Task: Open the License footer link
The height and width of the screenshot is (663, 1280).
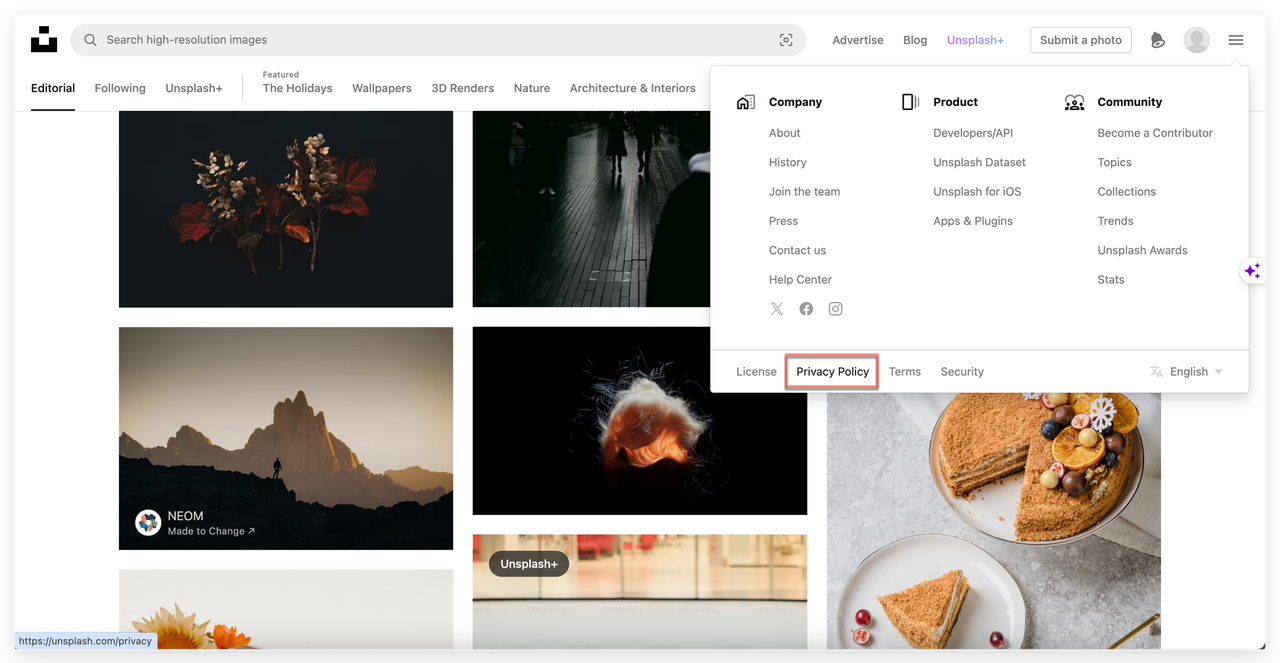Action: click(756, 371)
